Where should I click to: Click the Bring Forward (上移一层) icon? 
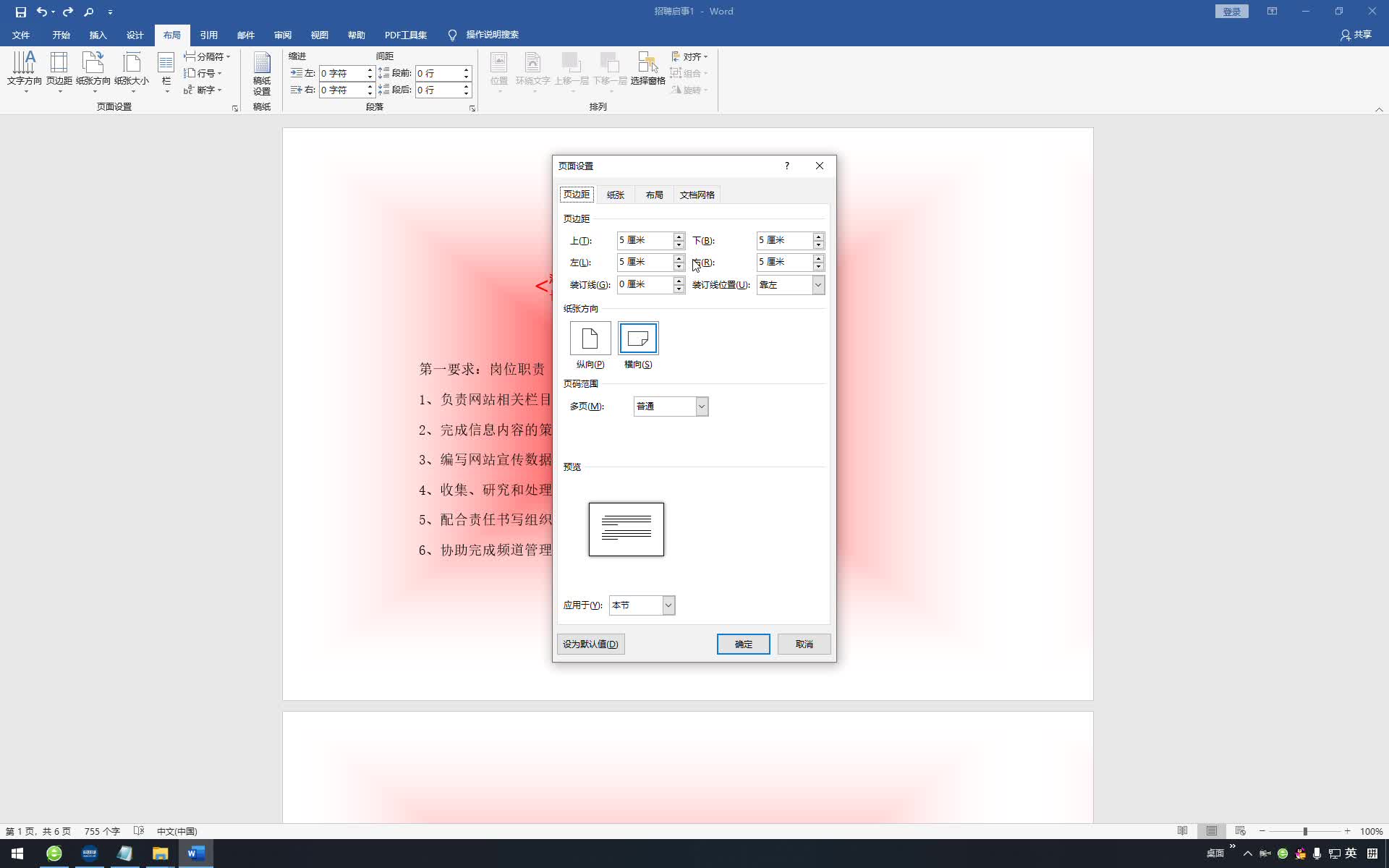(572, 71)
